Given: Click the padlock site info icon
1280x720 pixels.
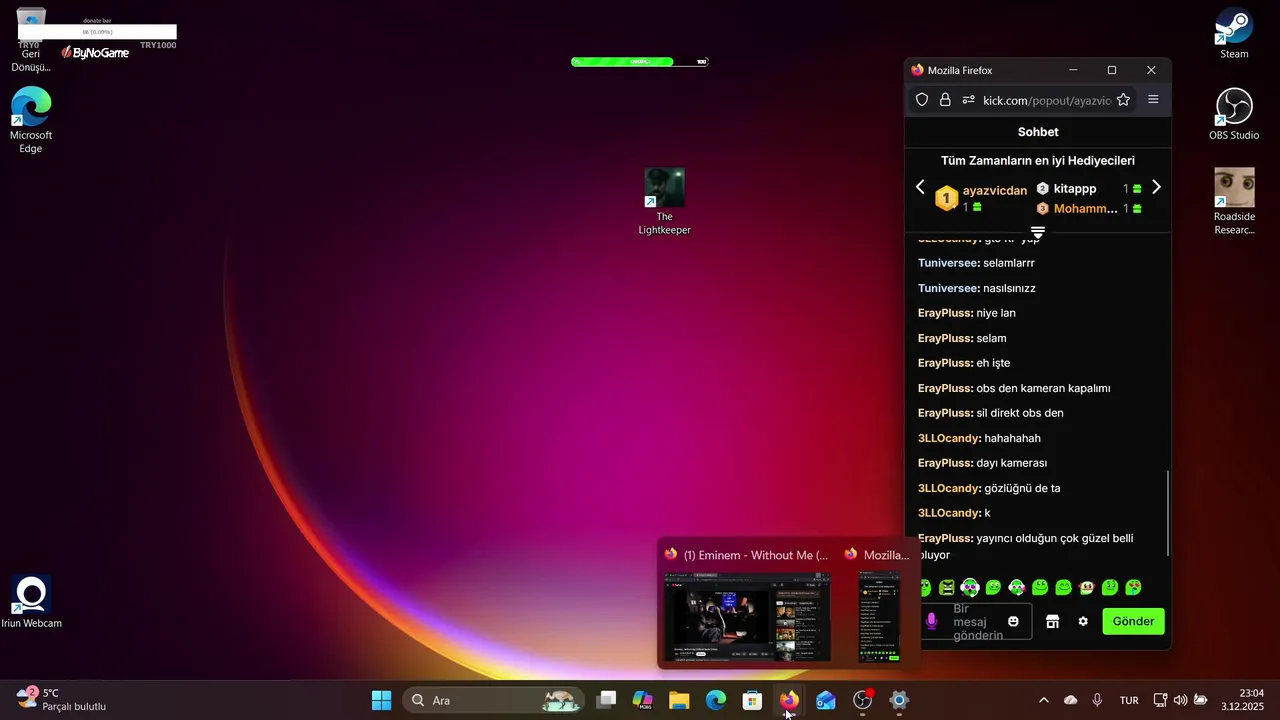Looking at the screenshot, I should 945,100.
